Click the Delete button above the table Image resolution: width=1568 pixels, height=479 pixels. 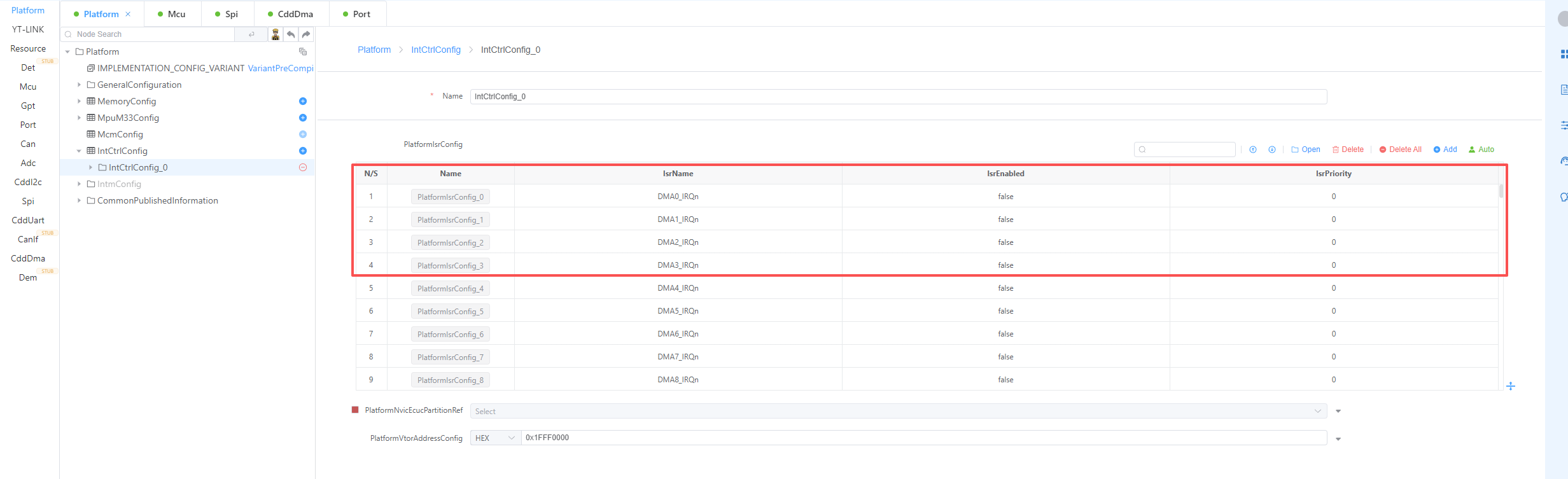coord(1348,149)
